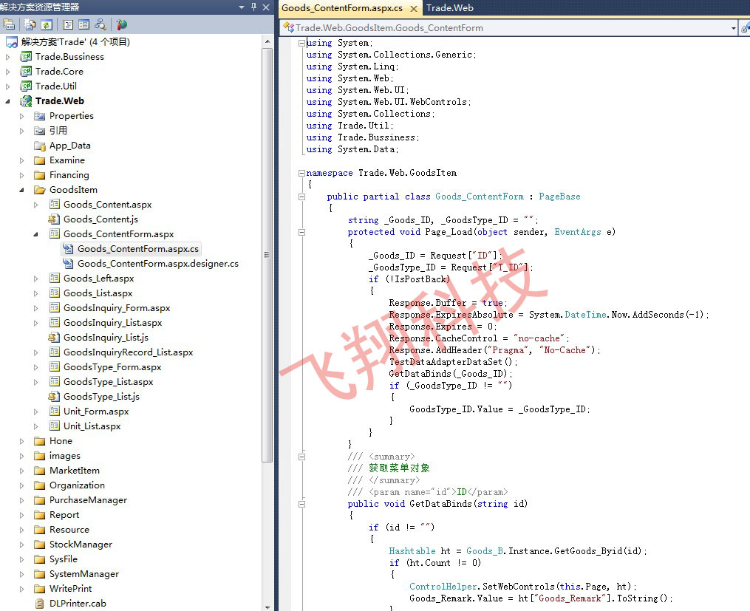The height and width of the screenshot is (611, 750).
Task: Toggle the auto-hide pin of Solution Explorer
Action: point(254,7)
